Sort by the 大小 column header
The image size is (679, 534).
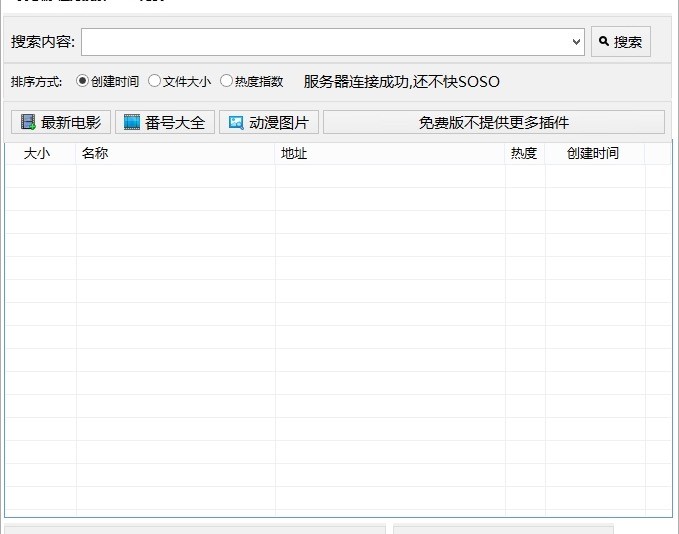[x=41, y=153]
